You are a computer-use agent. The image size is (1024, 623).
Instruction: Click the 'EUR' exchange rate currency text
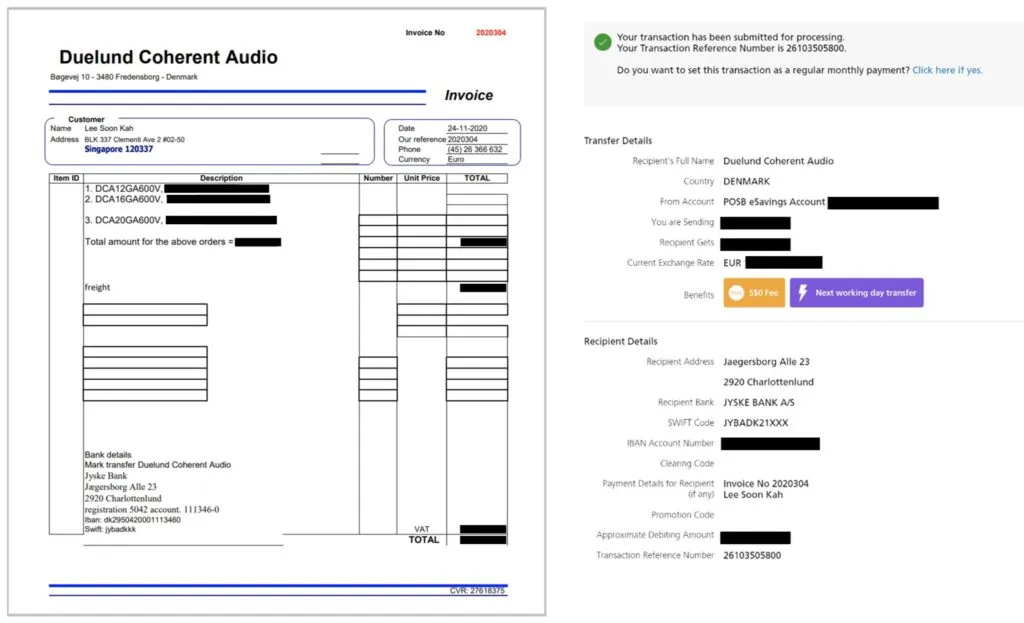pyautogui.click(x=732, y=263)
